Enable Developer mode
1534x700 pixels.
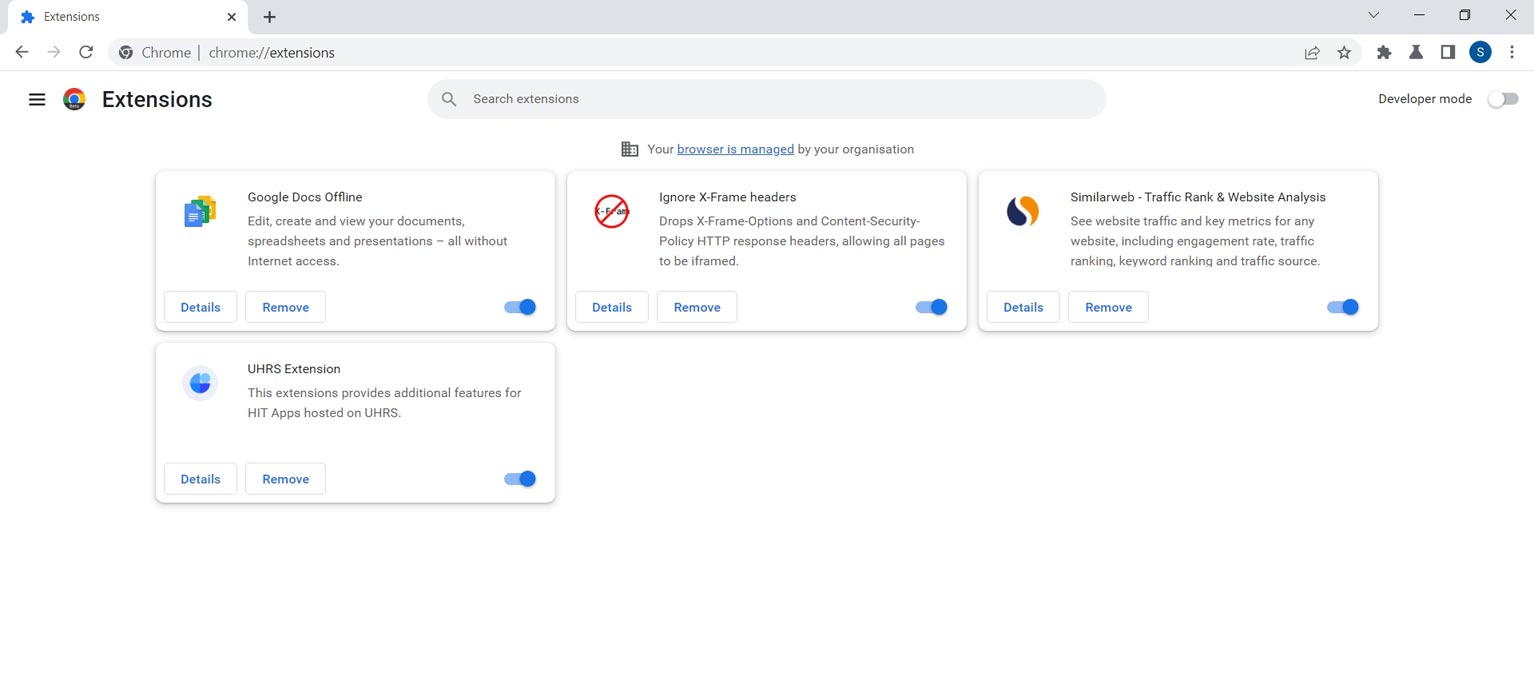click(x=1502, y=99)
